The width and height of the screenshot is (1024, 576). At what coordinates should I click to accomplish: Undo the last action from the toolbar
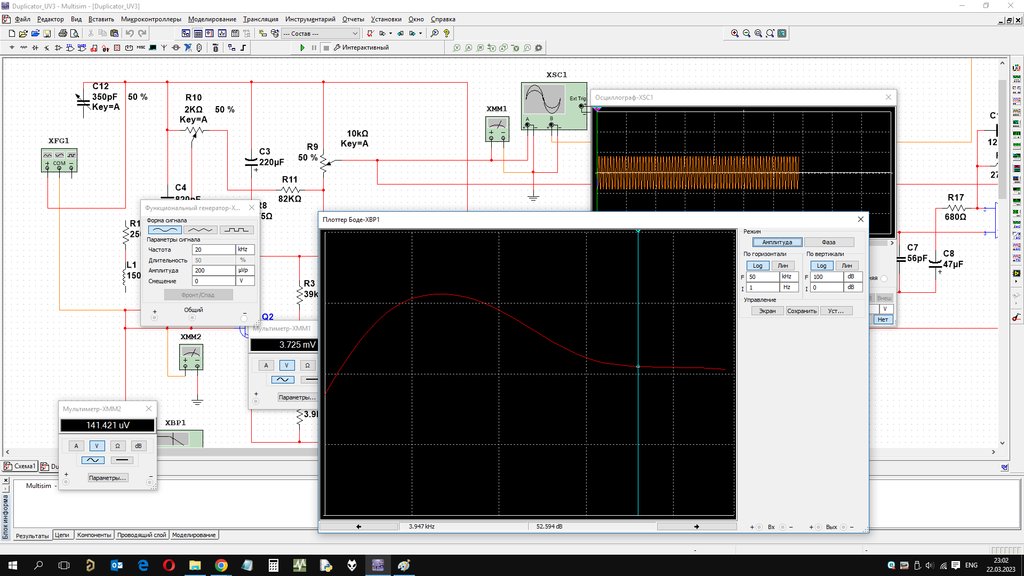[129, 33]
